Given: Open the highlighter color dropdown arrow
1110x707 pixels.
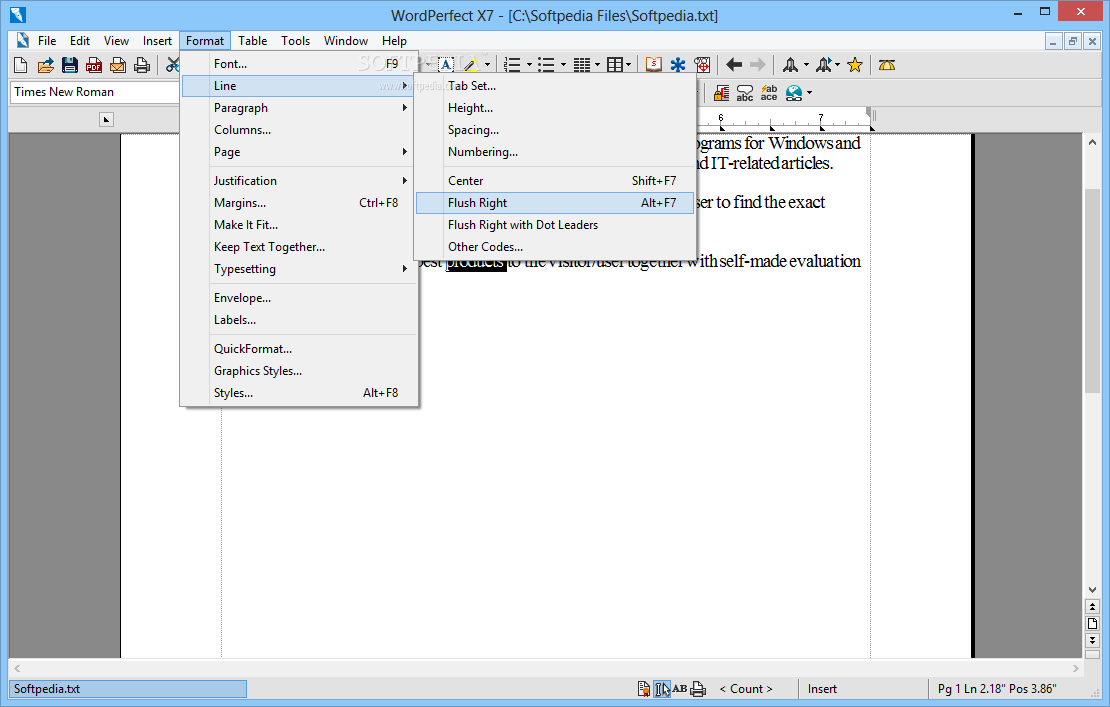Looking at the screenshot, I should pyautogui.click(x=488, y=65).
